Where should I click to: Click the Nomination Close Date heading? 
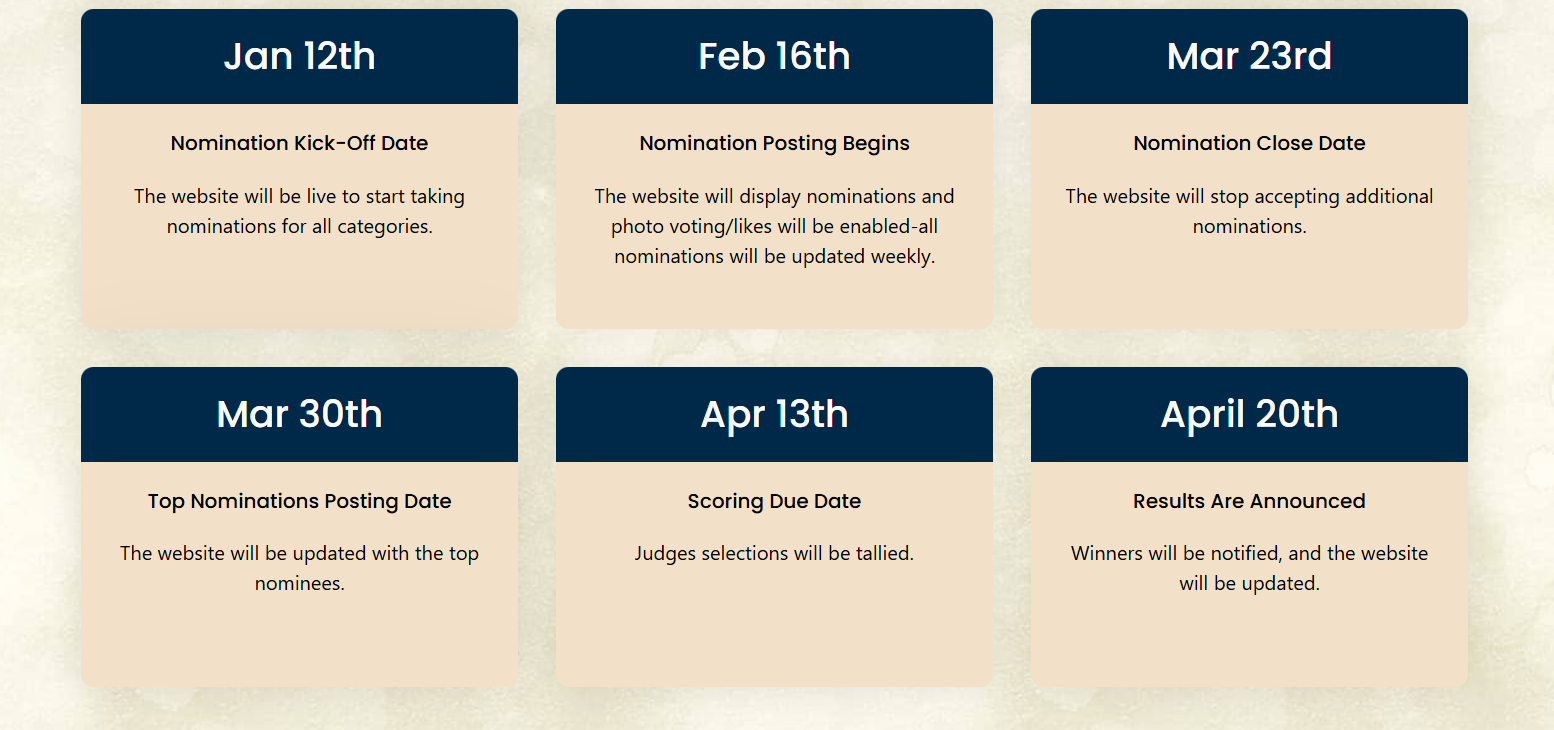coord(1249,143)
